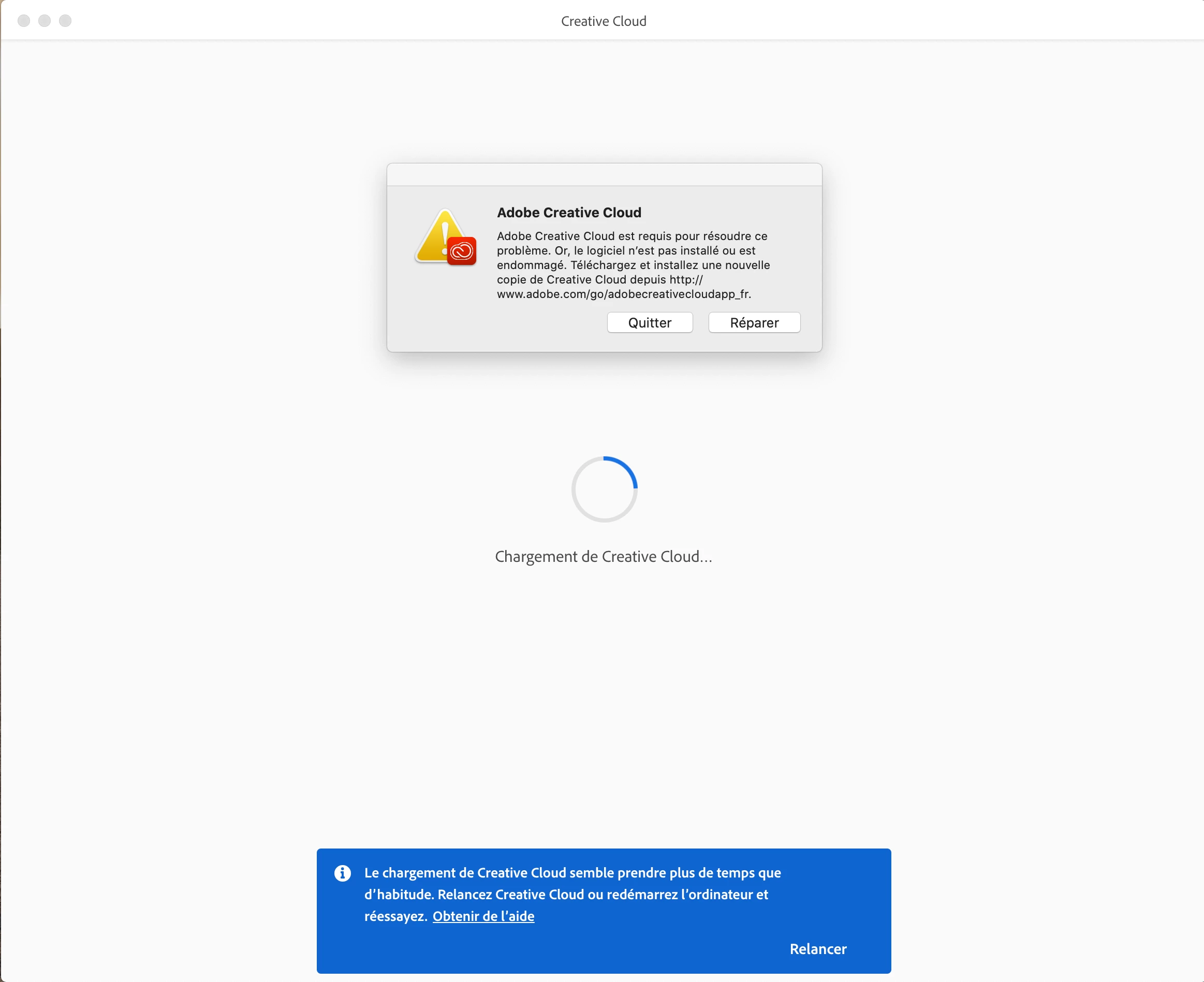Viewport: 1204px width, 982px height.
Task: Click the red Creative Cloud badge icon
Action: click(x=462, y=251)
